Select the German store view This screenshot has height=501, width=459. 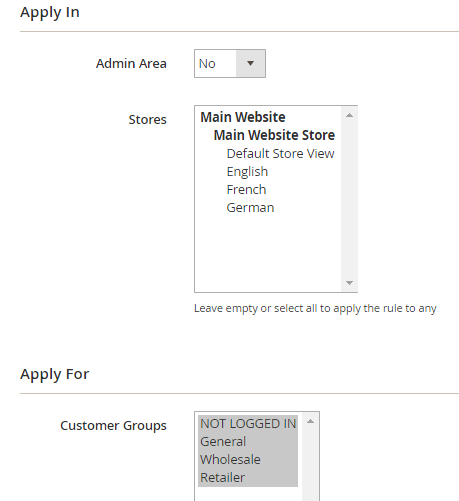coord(250,207)
